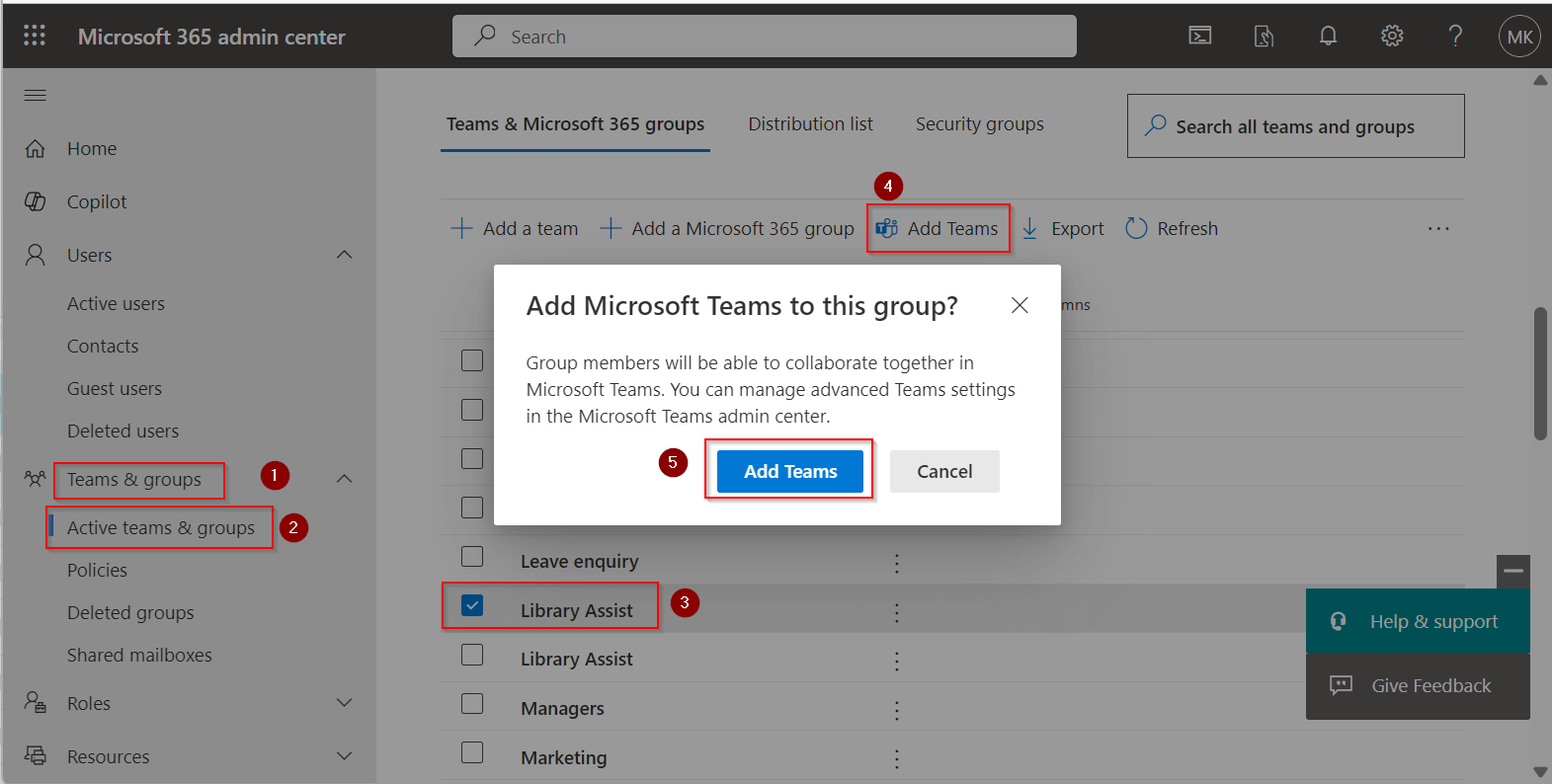Click Add a Microsoft 365 group
The image size is (1552, 784).
click(x=727, y=228)
